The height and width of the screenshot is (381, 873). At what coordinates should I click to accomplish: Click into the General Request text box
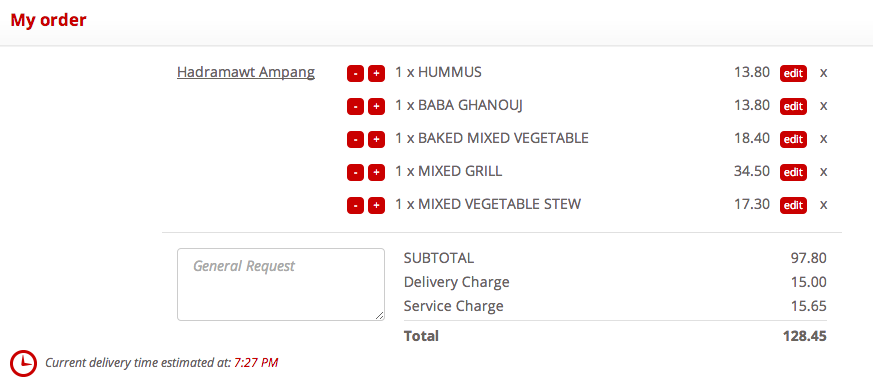coord(281,285)
